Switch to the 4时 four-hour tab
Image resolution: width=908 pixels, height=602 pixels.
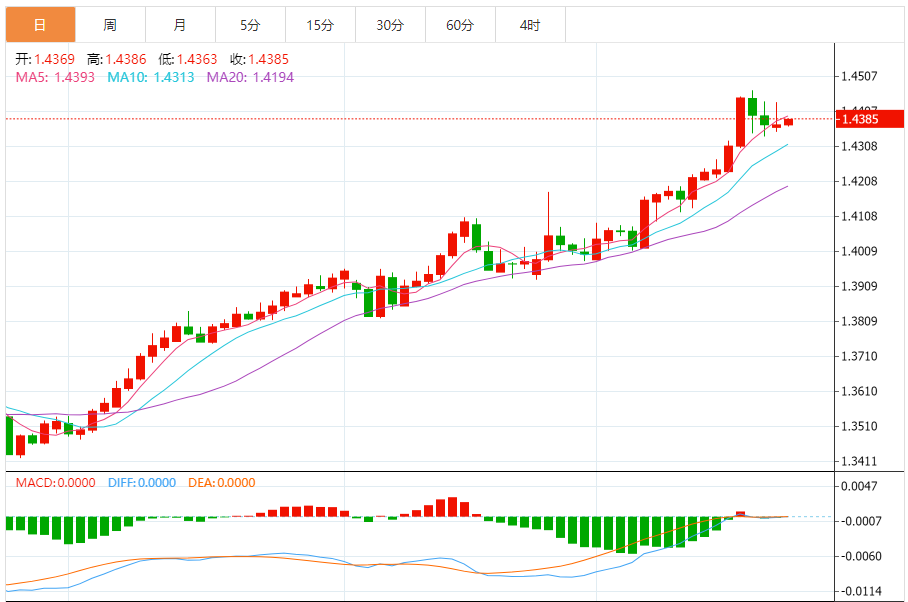tap(530, 25)
